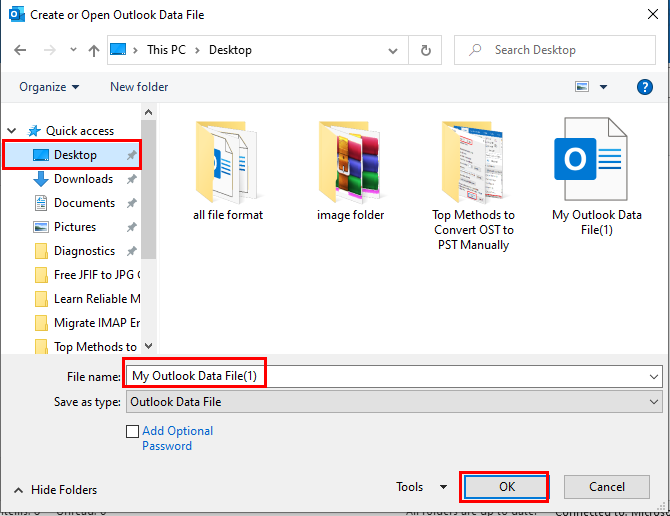Refresh the Desktop folder view
670x516 pixels.
coord(426,50)
